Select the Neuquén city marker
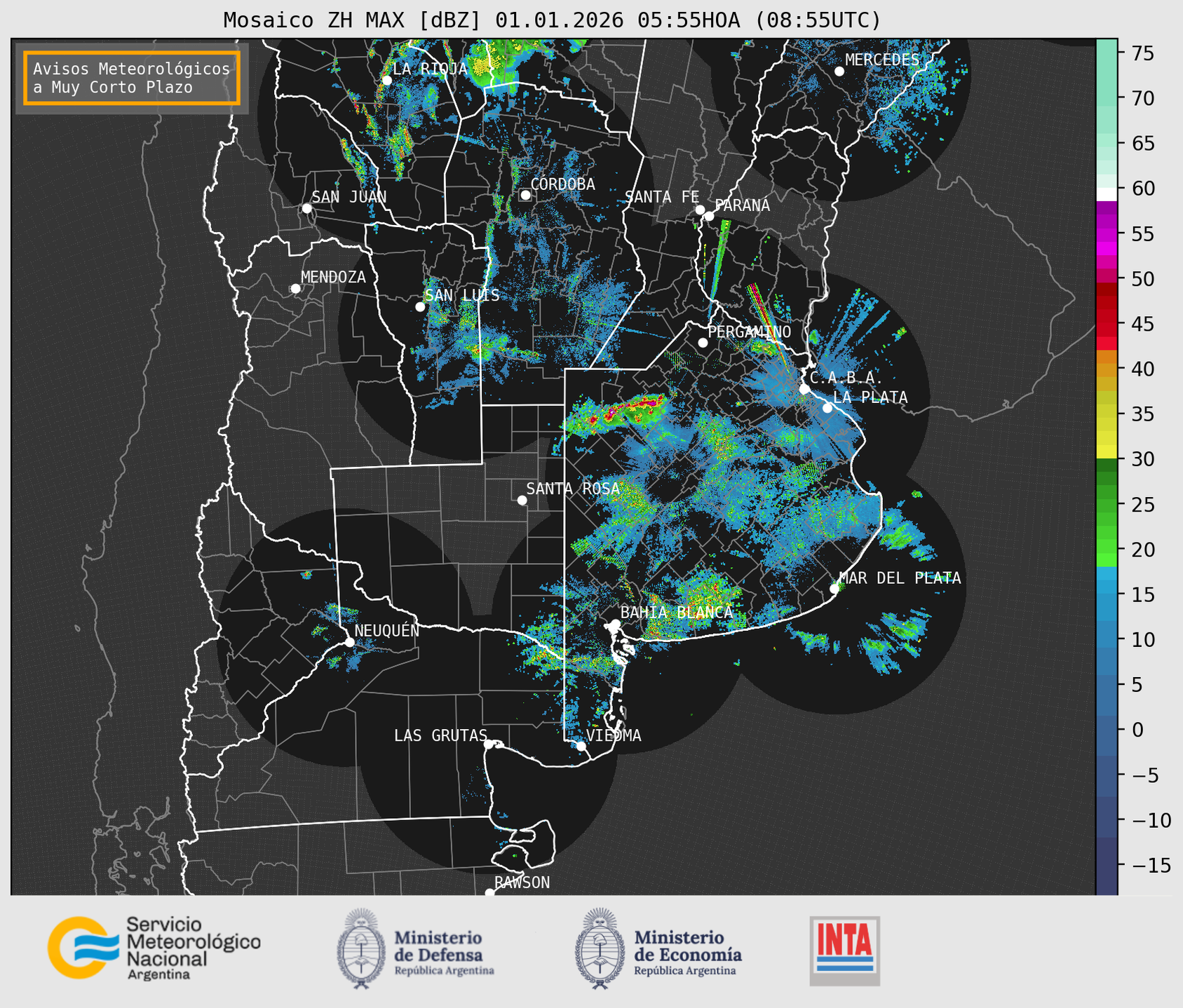1183x1008 pixels. (x=349, y=642)
